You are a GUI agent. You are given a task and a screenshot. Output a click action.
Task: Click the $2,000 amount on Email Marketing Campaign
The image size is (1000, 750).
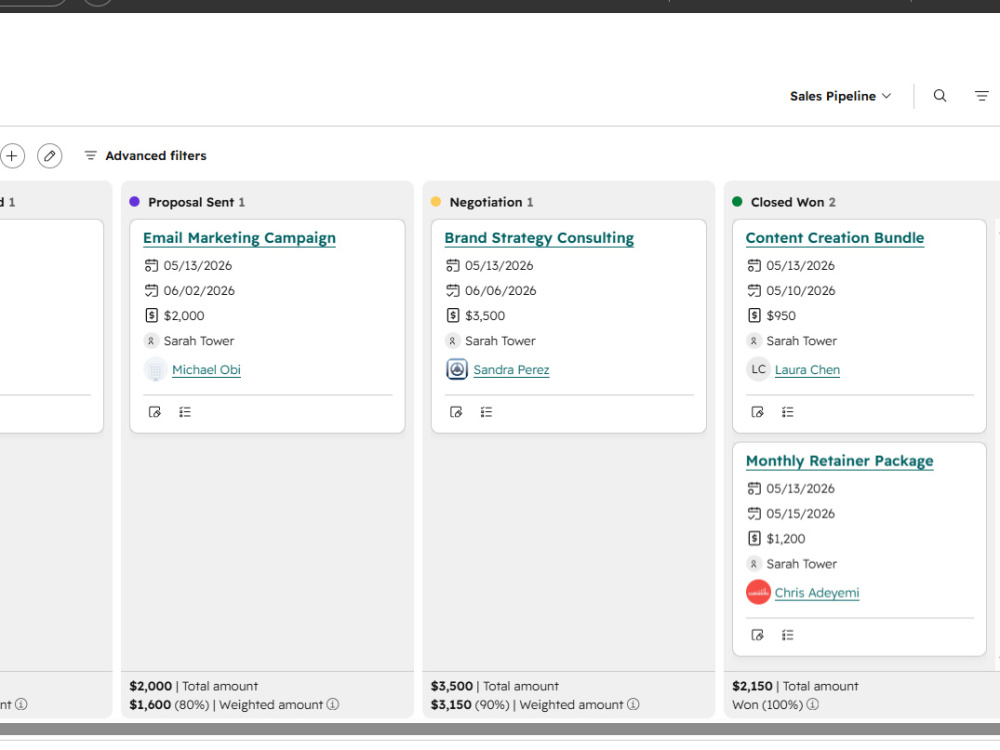pos(184,316)
